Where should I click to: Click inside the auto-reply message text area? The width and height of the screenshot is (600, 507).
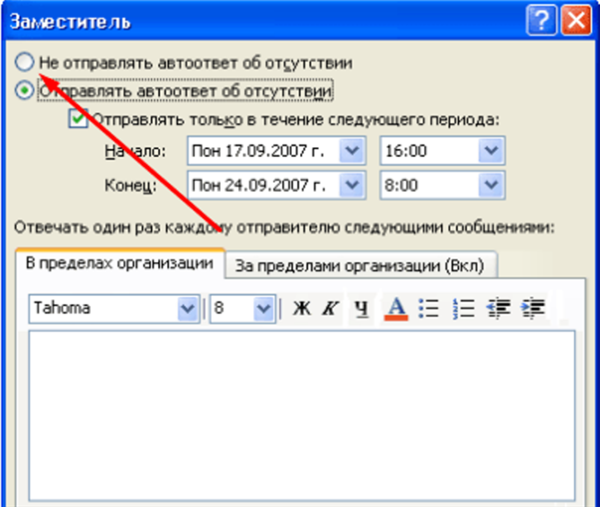(x=302, y=416)
